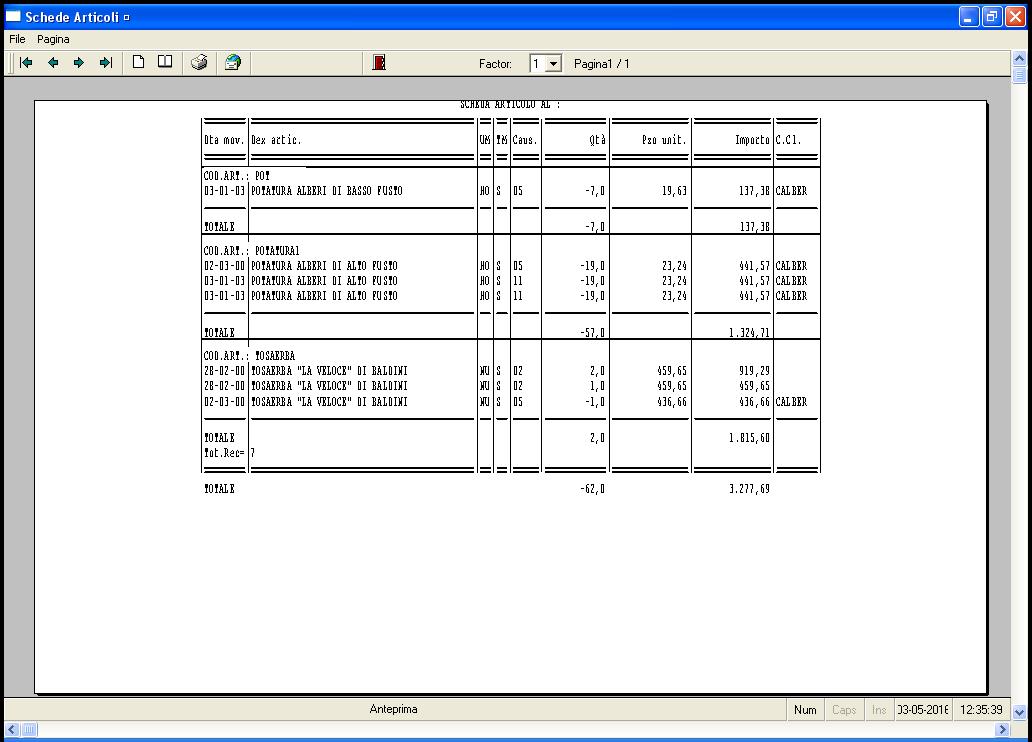This screenshot has height=742, width=1032.
Task: Click the status bar time 12:35:39
Action: coord(981,710)
